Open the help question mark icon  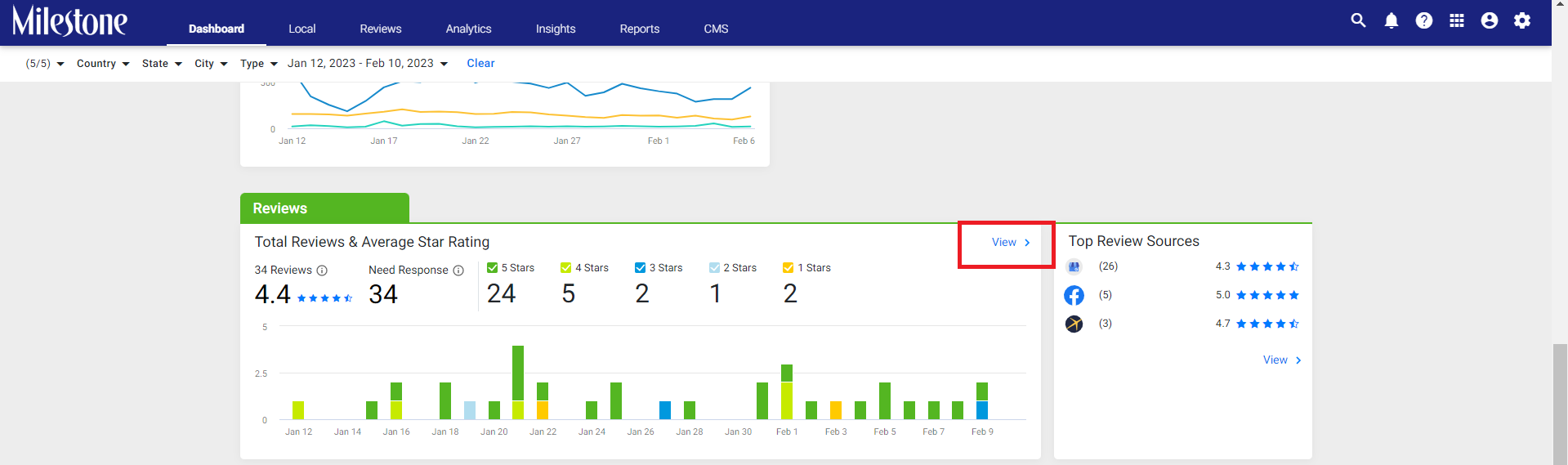(1424, 20)
